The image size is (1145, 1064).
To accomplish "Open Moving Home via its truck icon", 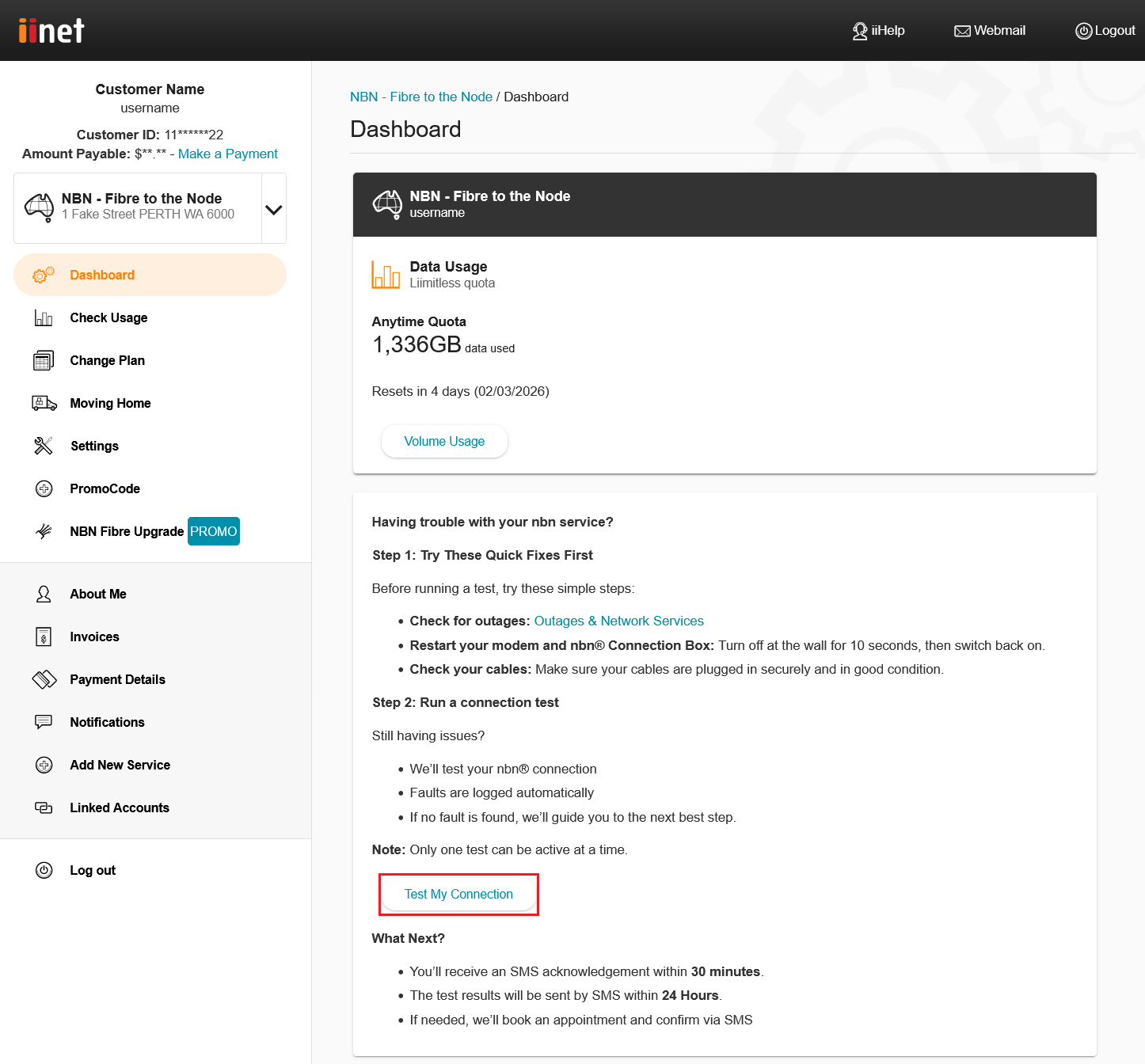I will pos(44,403).
